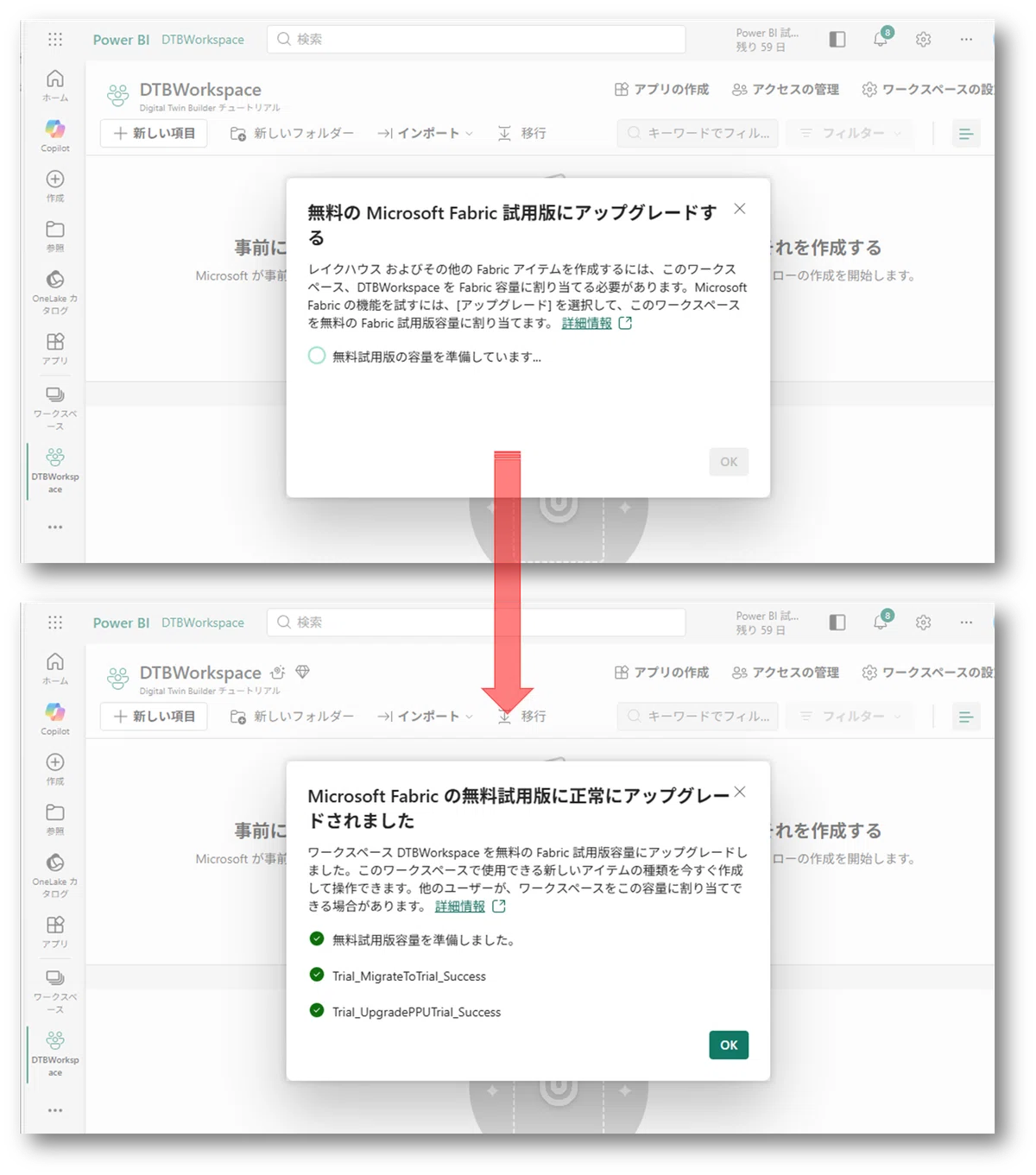
Task: Open sidebar more options ellipsis in bottom screenshot
Action: click(x=55, y=1109)
